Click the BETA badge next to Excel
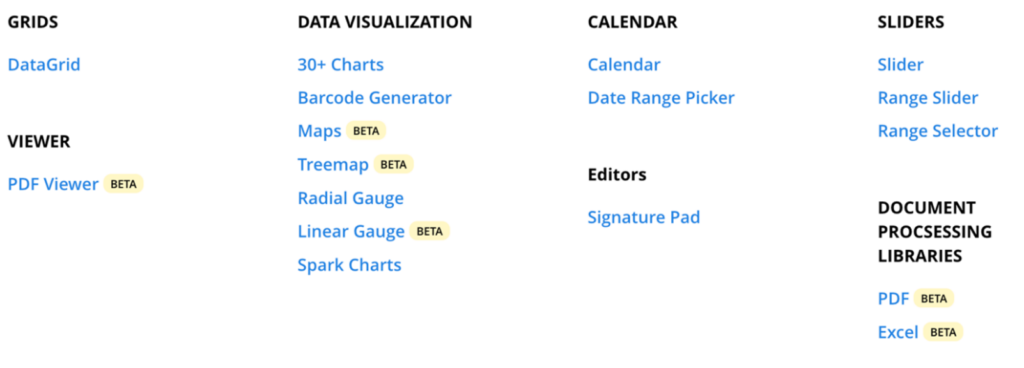 (x=944, y=332)
